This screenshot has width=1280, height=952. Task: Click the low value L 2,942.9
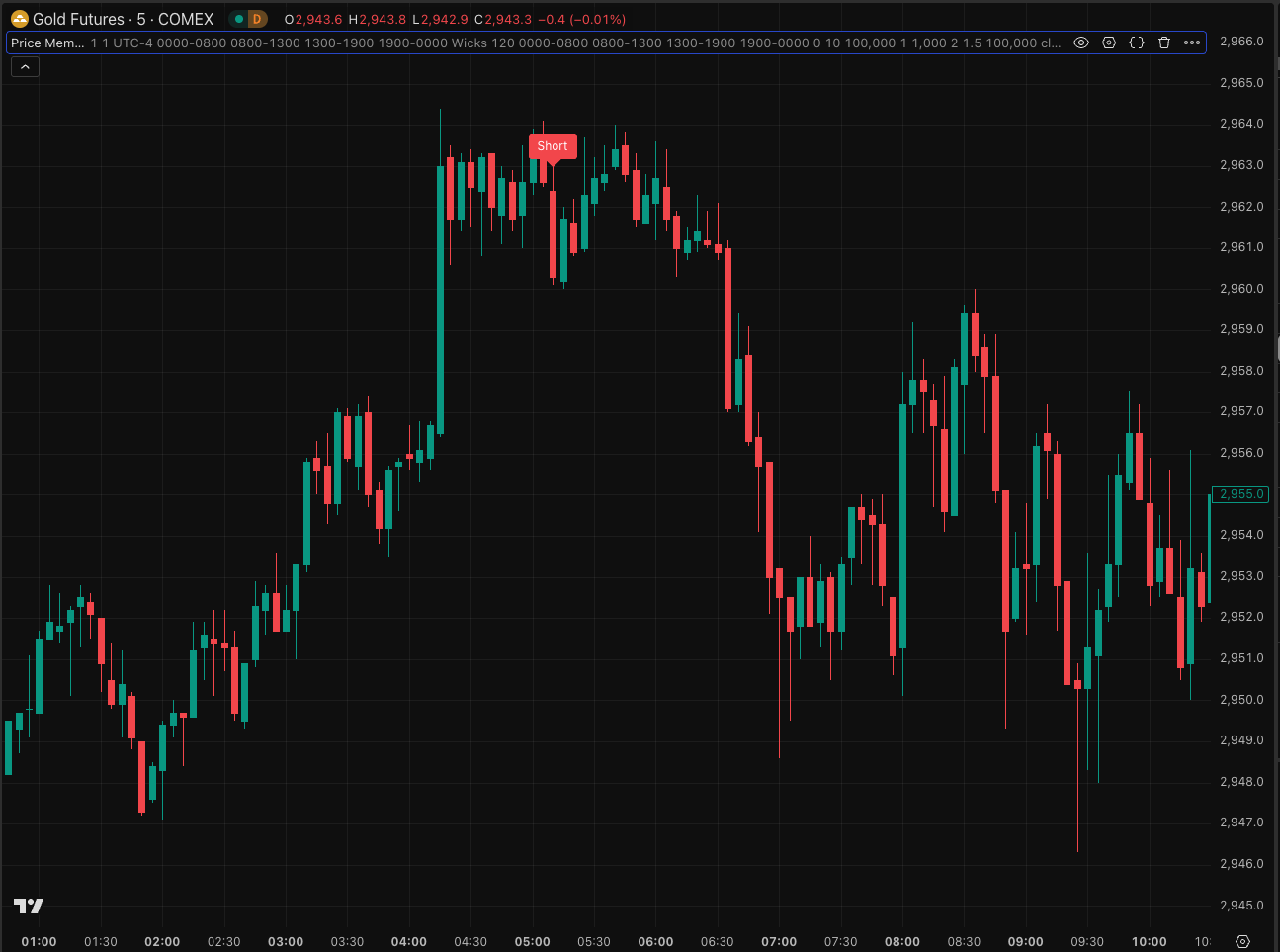point(440,19)
